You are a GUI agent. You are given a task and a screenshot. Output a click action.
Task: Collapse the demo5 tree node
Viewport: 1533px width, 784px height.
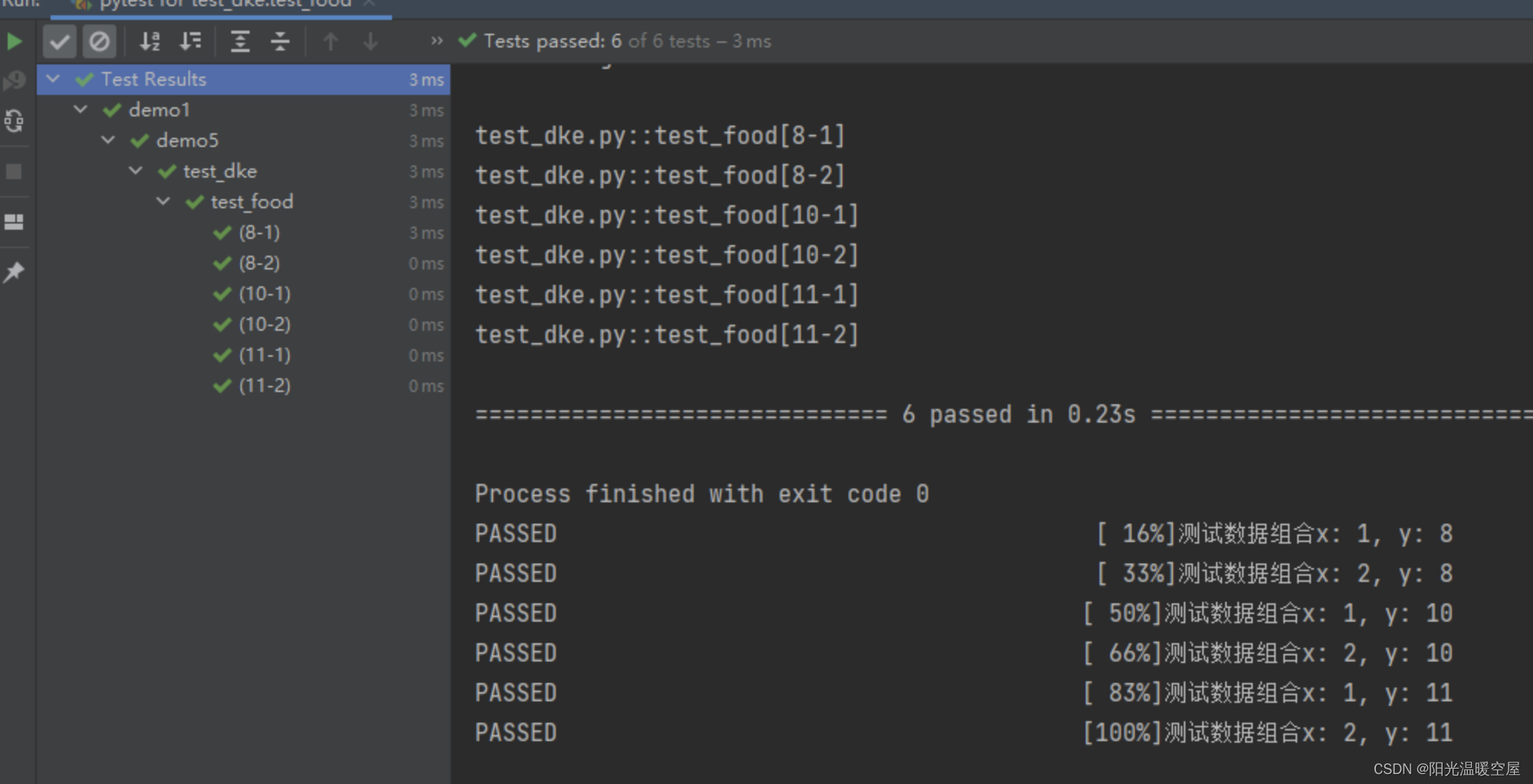[108, 140]
